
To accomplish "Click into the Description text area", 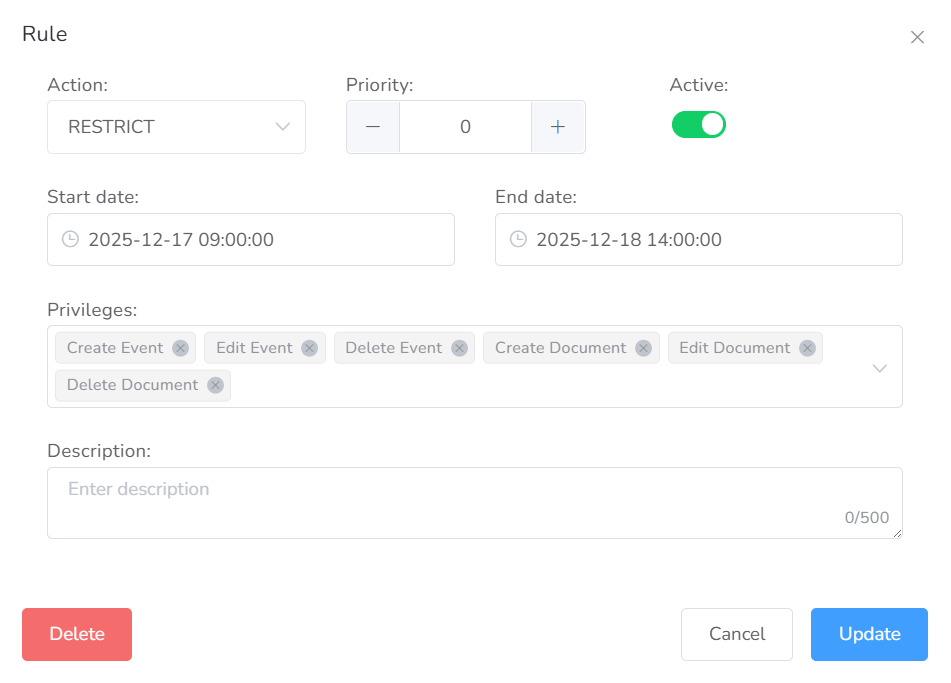I will pyautogui.click(x=474, y=502).
